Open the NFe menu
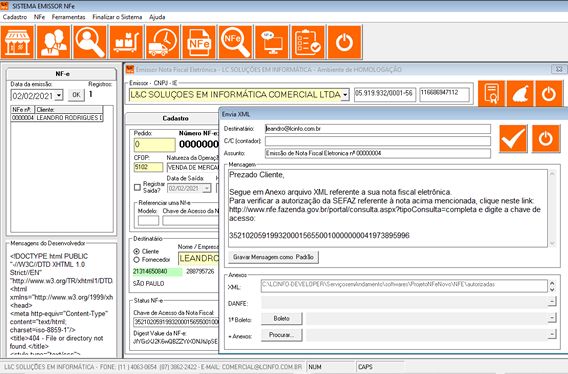Viewport: 568px width, 374px height. [39, 17]
